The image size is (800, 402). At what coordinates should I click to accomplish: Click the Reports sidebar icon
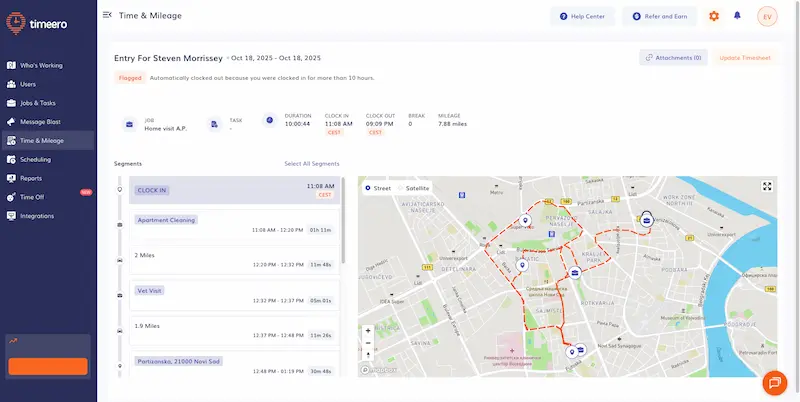(11, 179)
